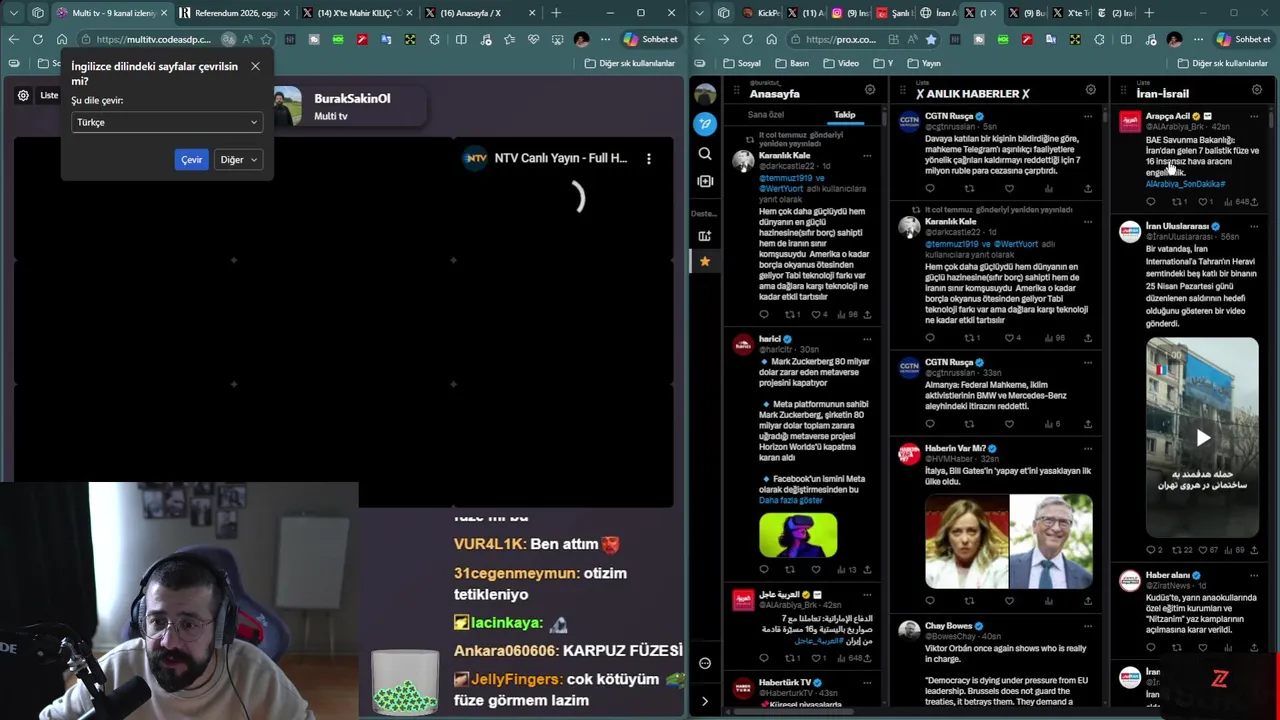Reload the page in left browser

point(37,39)
